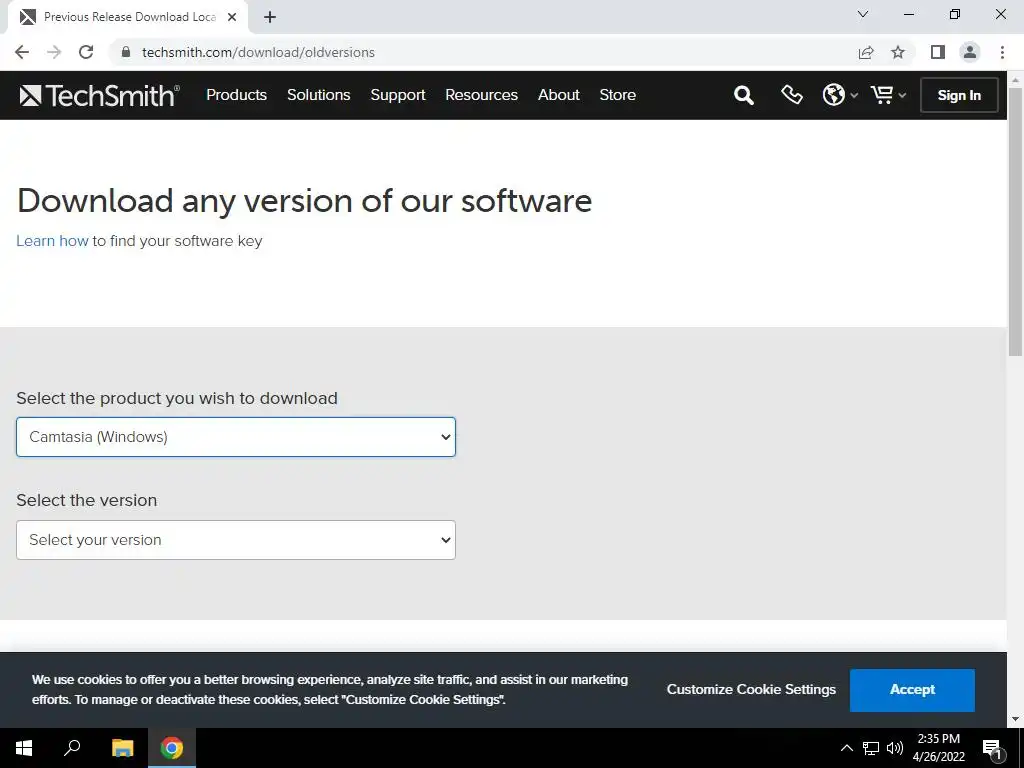The image size is (1024, 768).
Task: Click the TechSmith logo
Action: [99, 95]
